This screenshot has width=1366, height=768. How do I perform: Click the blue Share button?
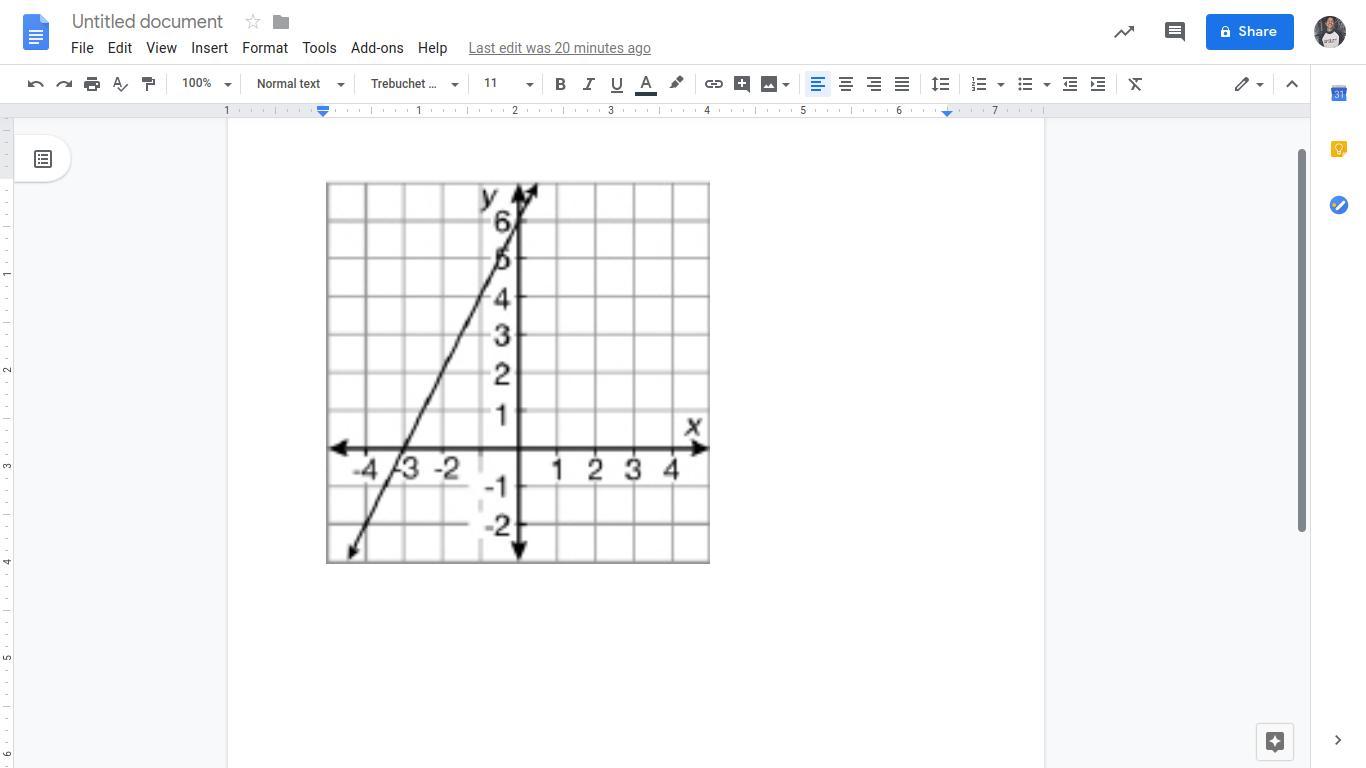[x=1249, y=32]
